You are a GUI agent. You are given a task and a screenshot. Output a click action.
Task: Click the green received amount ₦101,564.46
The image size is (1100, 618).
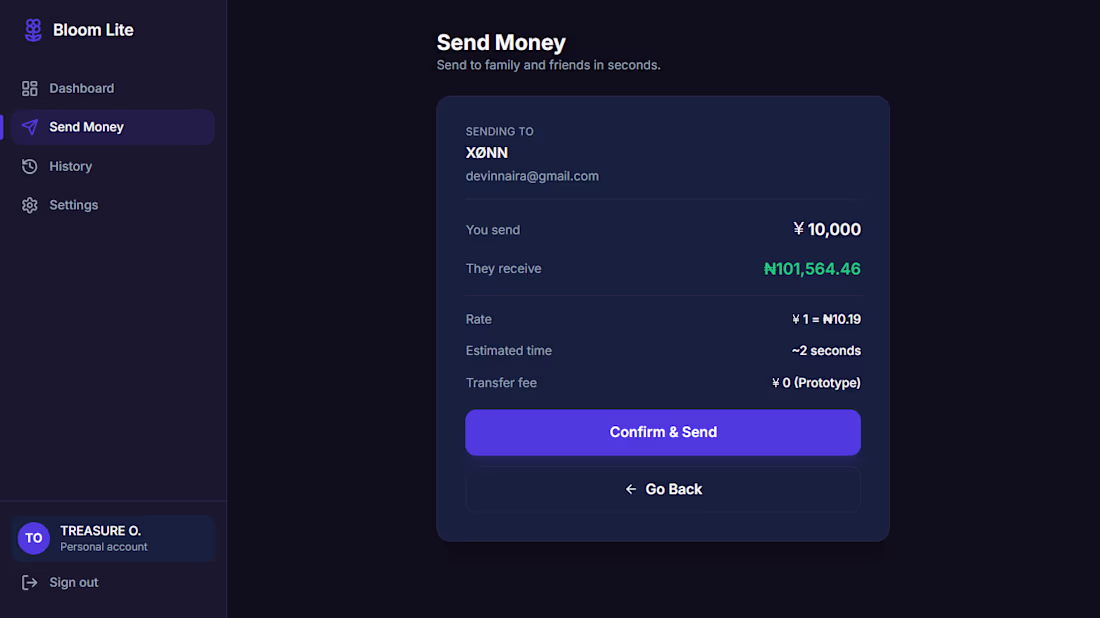[x=812, y=269]
